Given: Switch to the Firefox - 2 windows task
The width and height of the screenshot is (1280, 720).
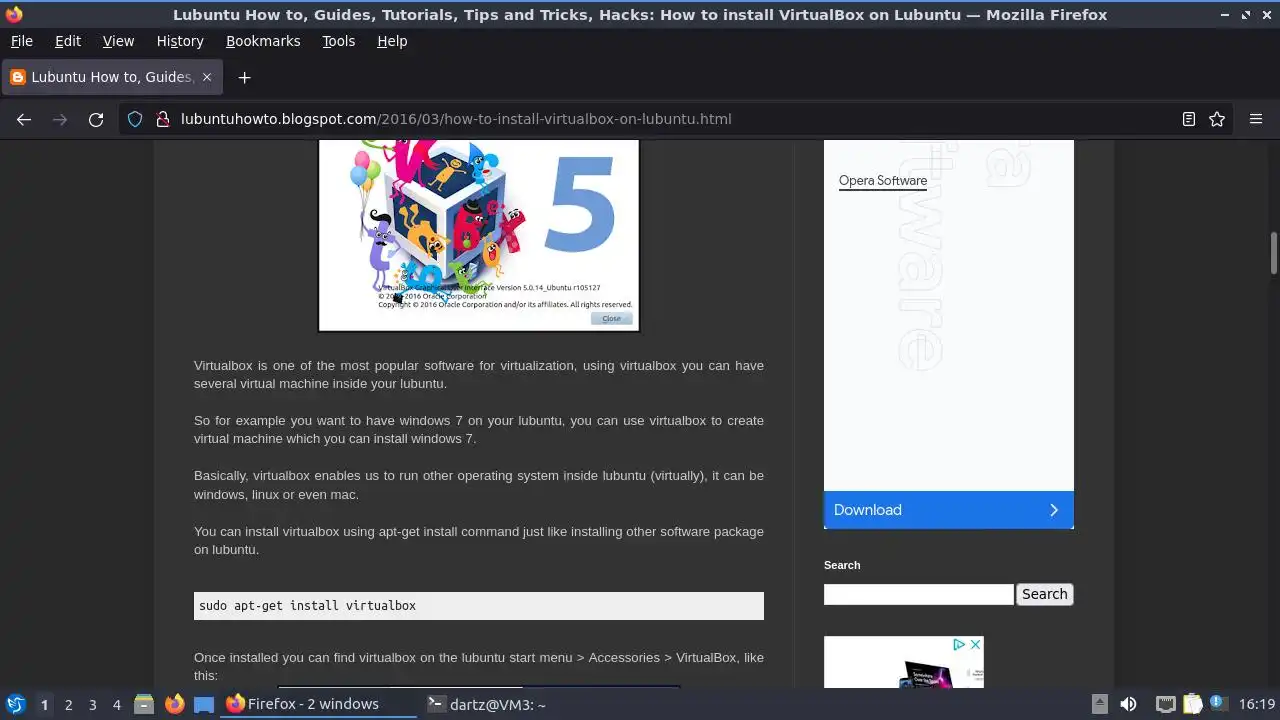Looking at the screenshot, I should (318, 704).
